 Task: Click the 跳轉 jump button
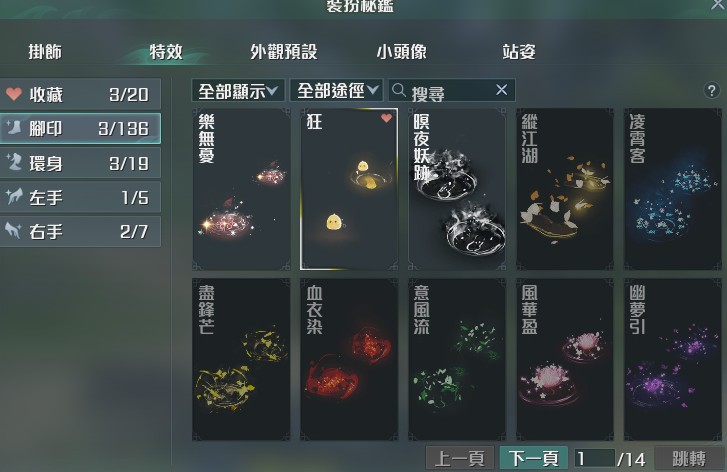point(689,459)
